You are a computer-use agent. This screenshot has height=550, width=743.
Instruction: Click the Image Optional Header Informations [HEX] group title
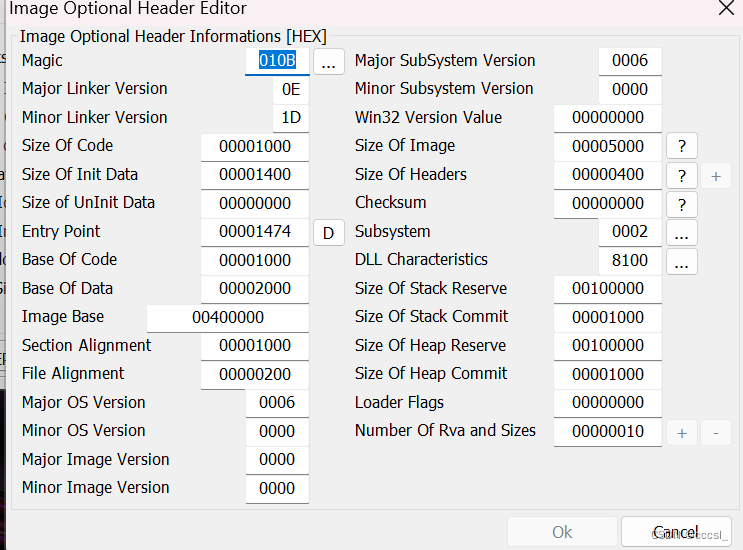173,36
